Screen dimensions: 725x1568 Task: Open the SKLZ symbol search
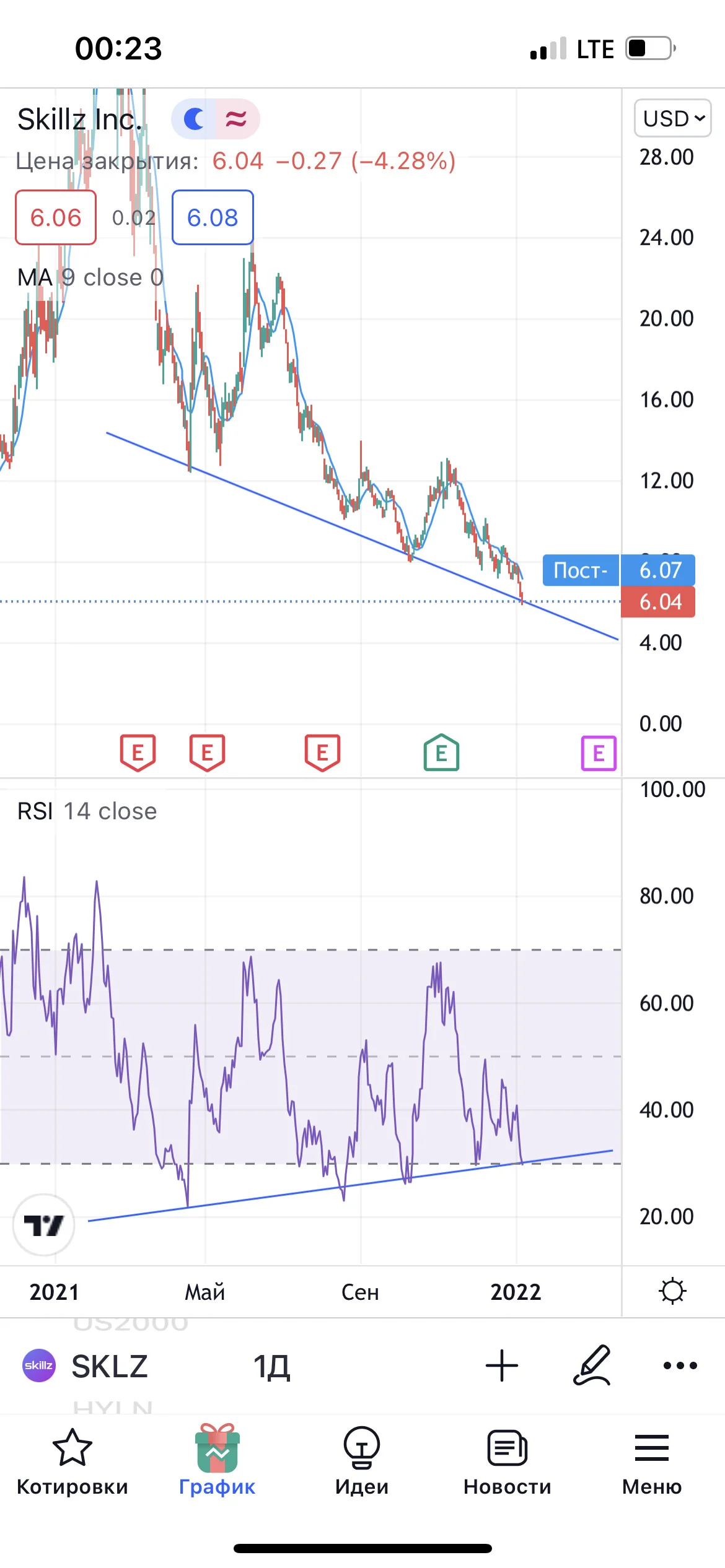point(110,1365)
